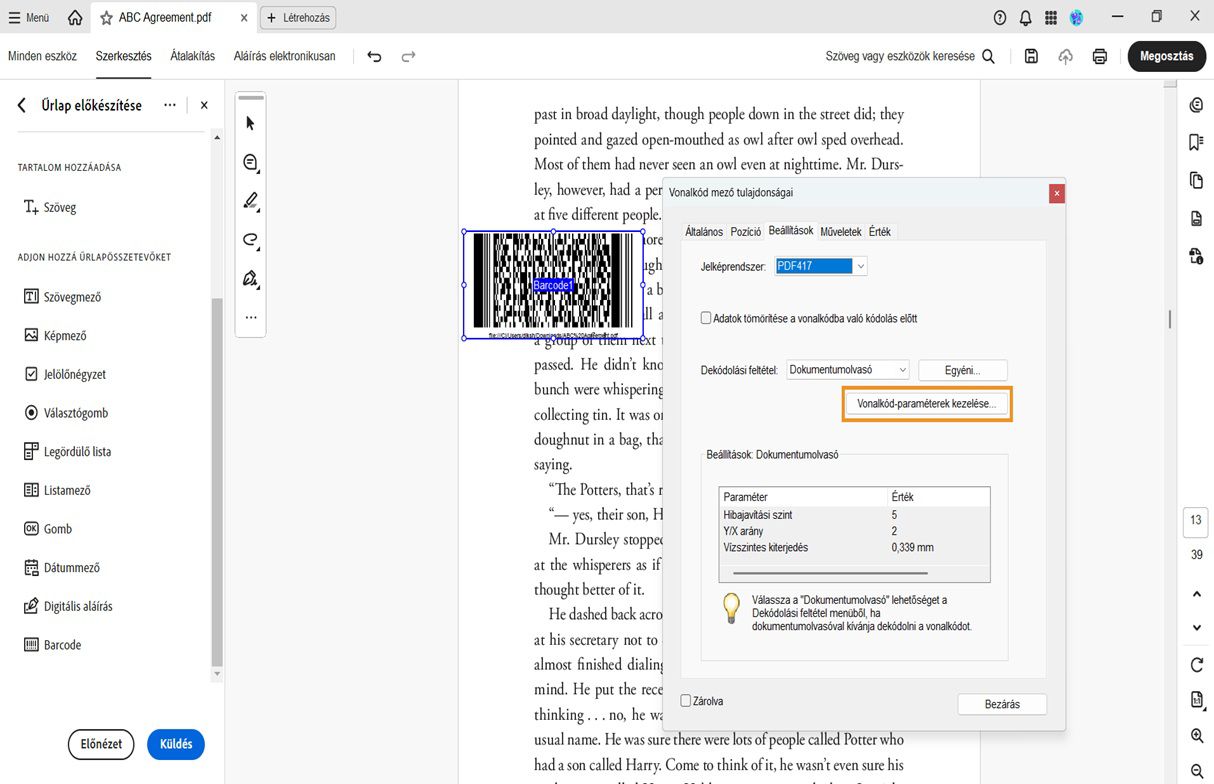This screenshot has width=1214, height=784.
Task: Add a Szövegmező form field
Action: (x=62, y=297)
